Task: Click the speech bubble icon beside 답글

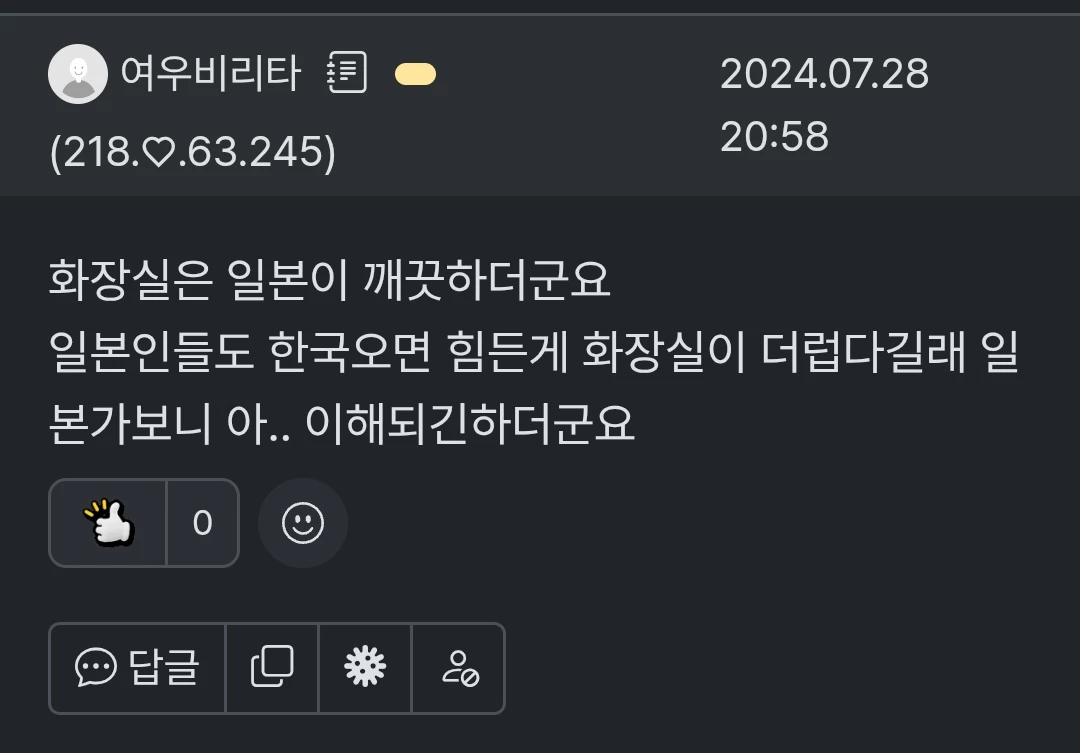Action: pyautogui.click(x=96, y=667)
